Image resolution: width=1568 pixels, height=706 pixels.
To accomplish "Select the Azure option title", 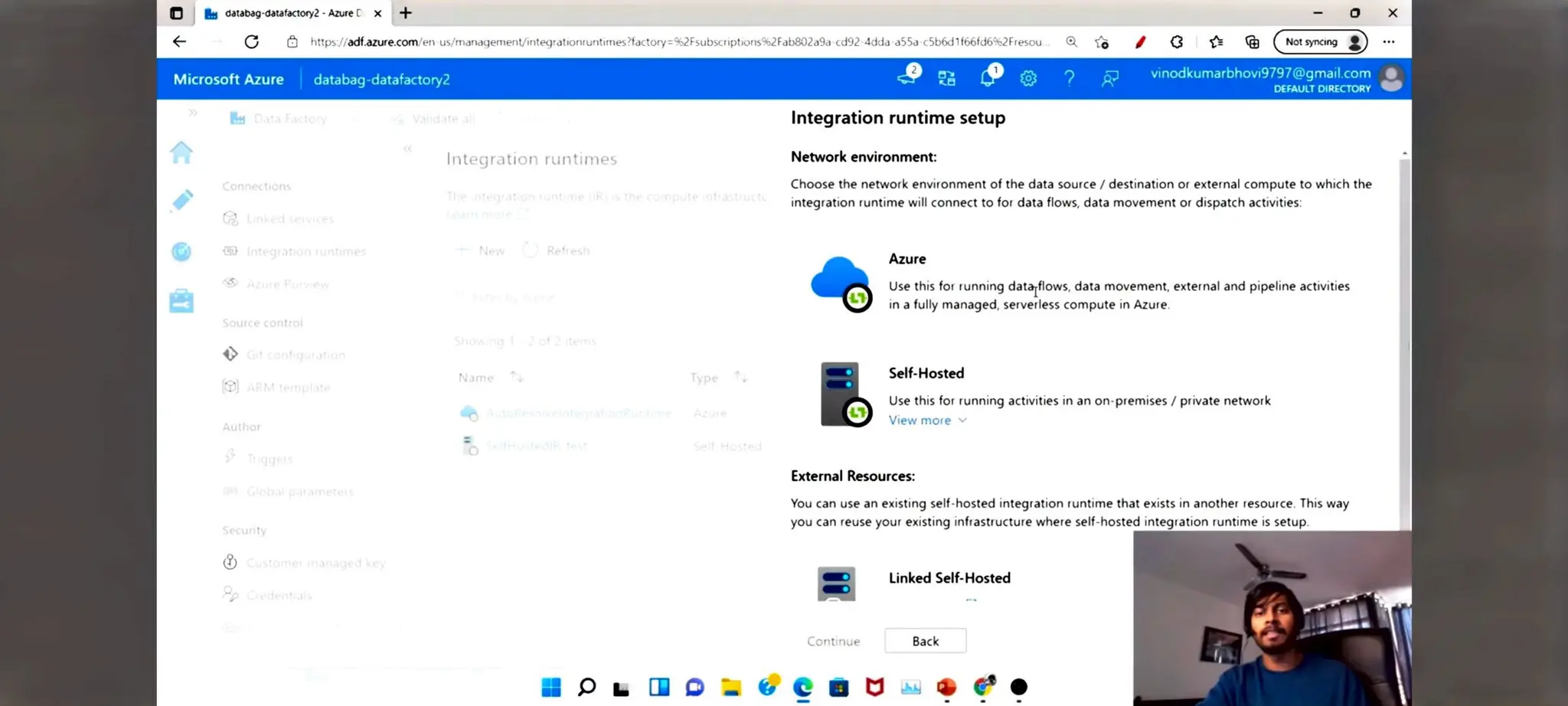I will pos(907,259).
